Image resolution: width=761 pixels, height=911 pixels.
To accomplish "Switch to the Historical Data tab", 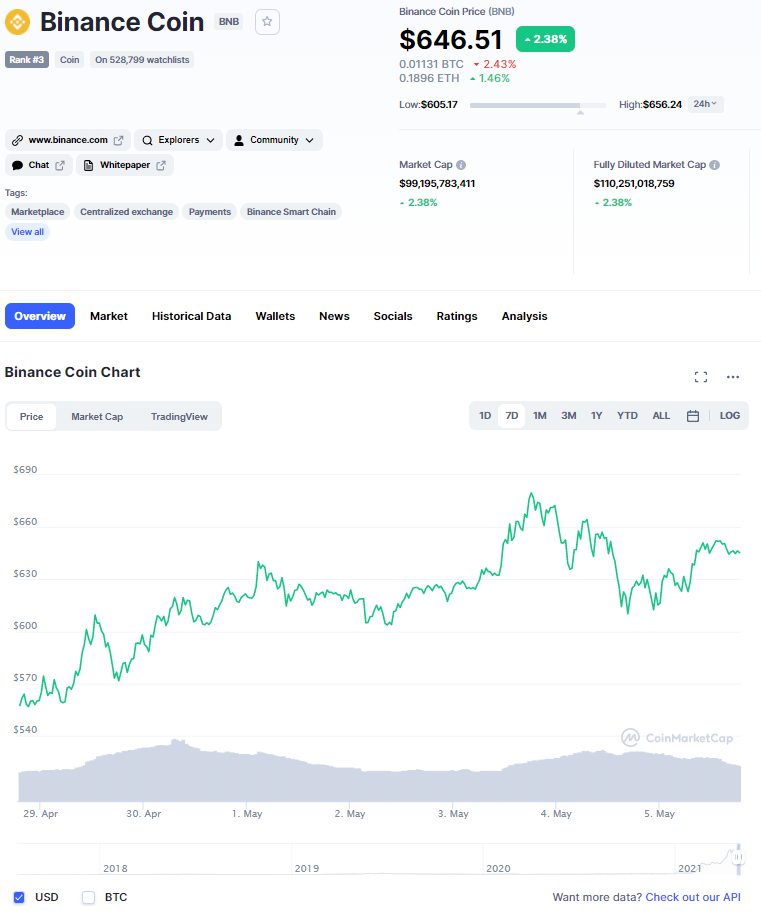I will (x=191, y=316).
